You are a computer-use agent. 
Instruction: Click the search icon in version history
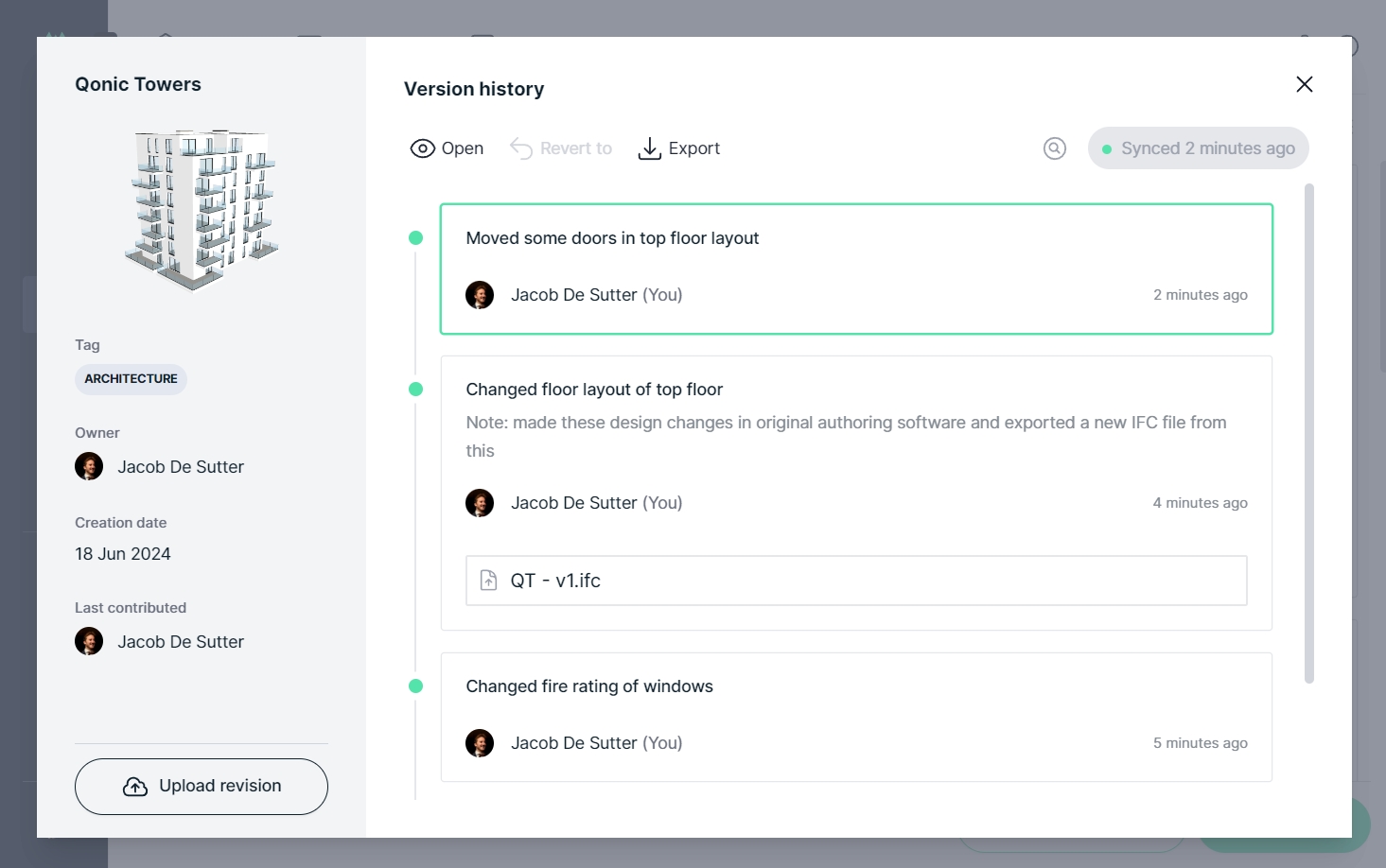(x=1054, y=148)
